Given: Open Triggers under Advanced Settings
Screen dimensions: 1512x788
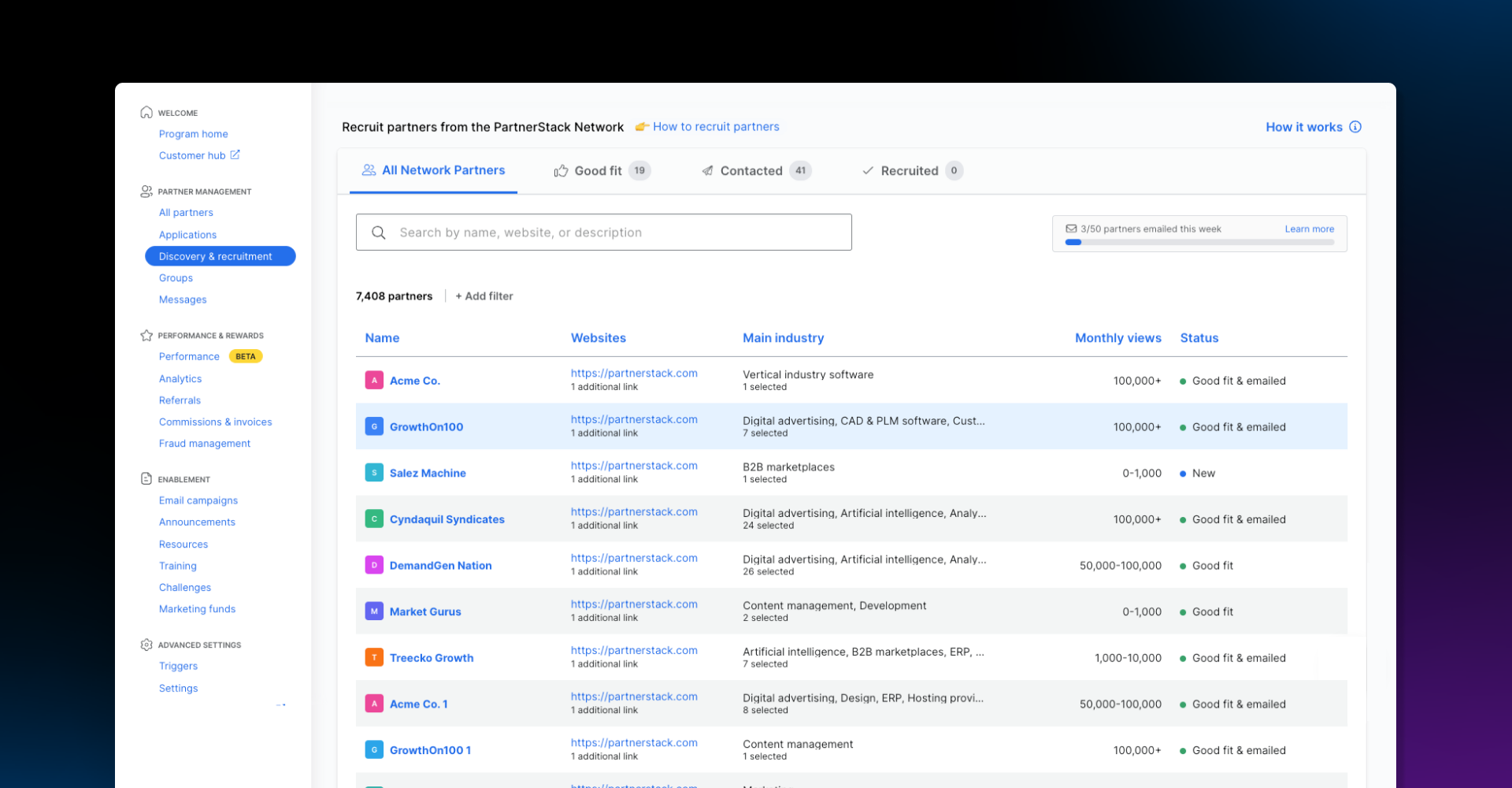Looking at the screenshot, I should (x=178, y=666).
